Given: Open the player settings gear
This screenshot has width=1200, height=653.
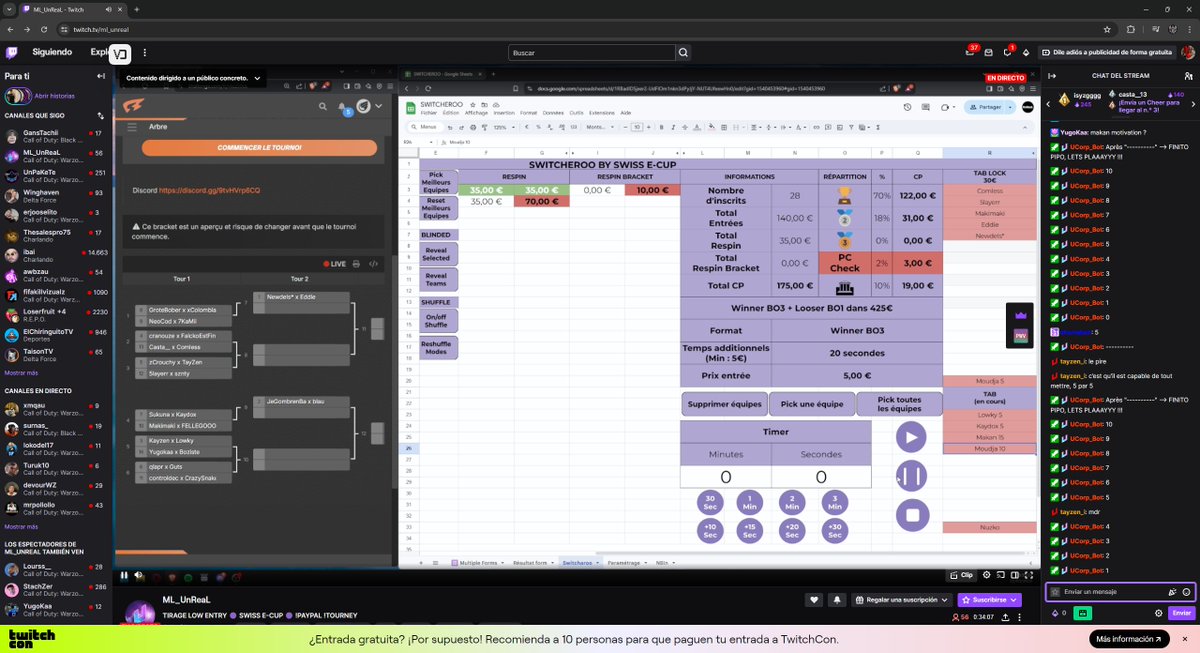Looking at the screenshot, I should pyautogui.click(x=987, y=575).
